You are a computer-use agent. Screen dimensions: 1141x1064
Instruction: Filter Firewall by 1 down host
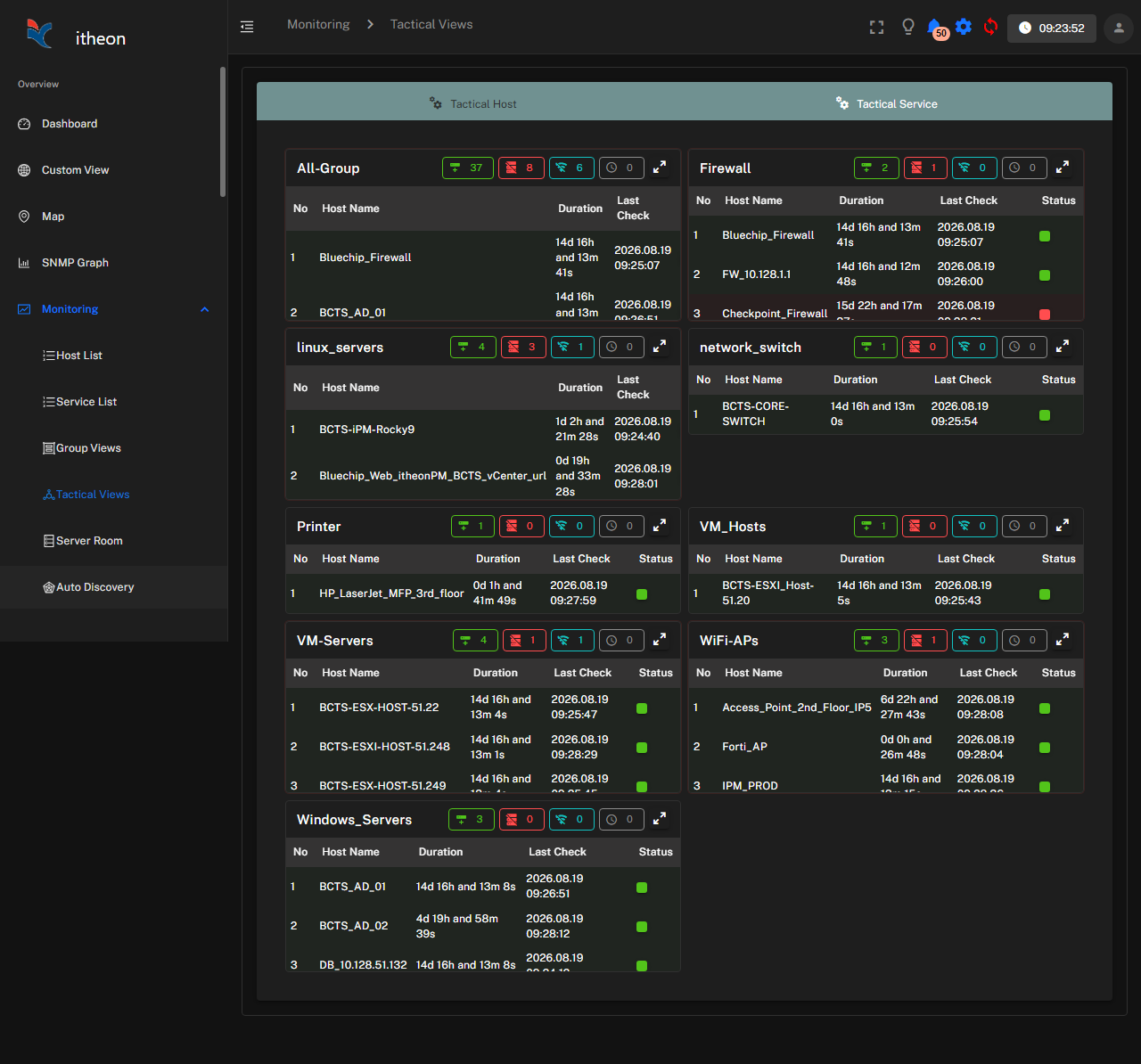click(x=925, y=168)
